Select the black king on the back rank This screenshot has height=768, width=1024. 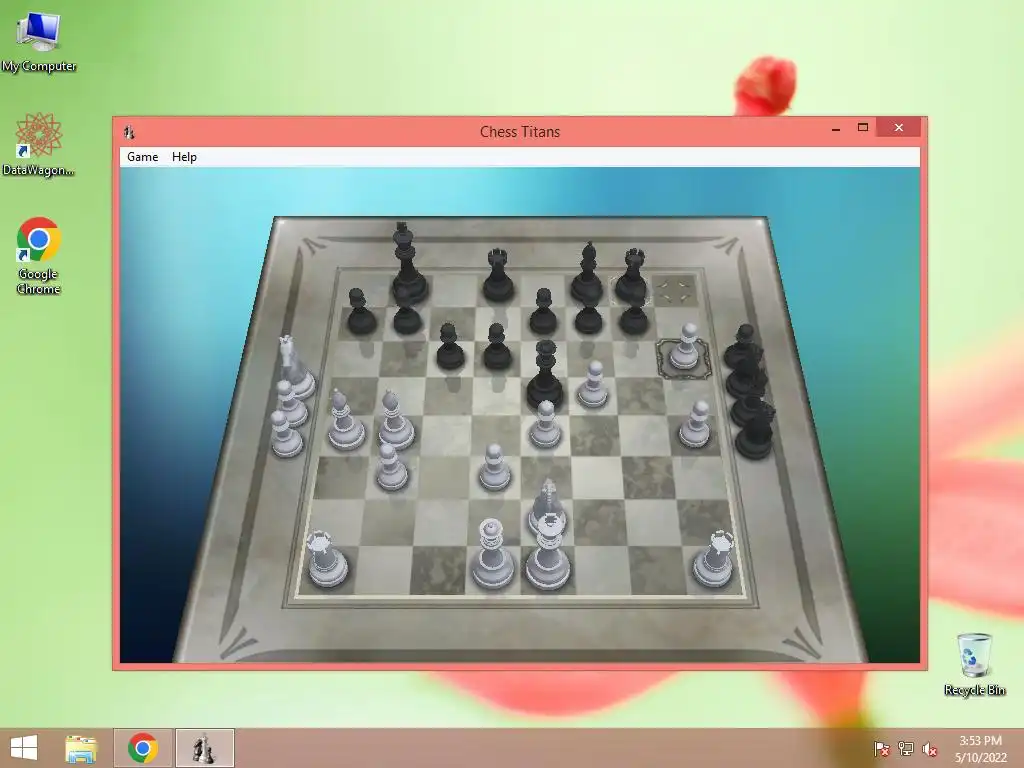[409, 263]
